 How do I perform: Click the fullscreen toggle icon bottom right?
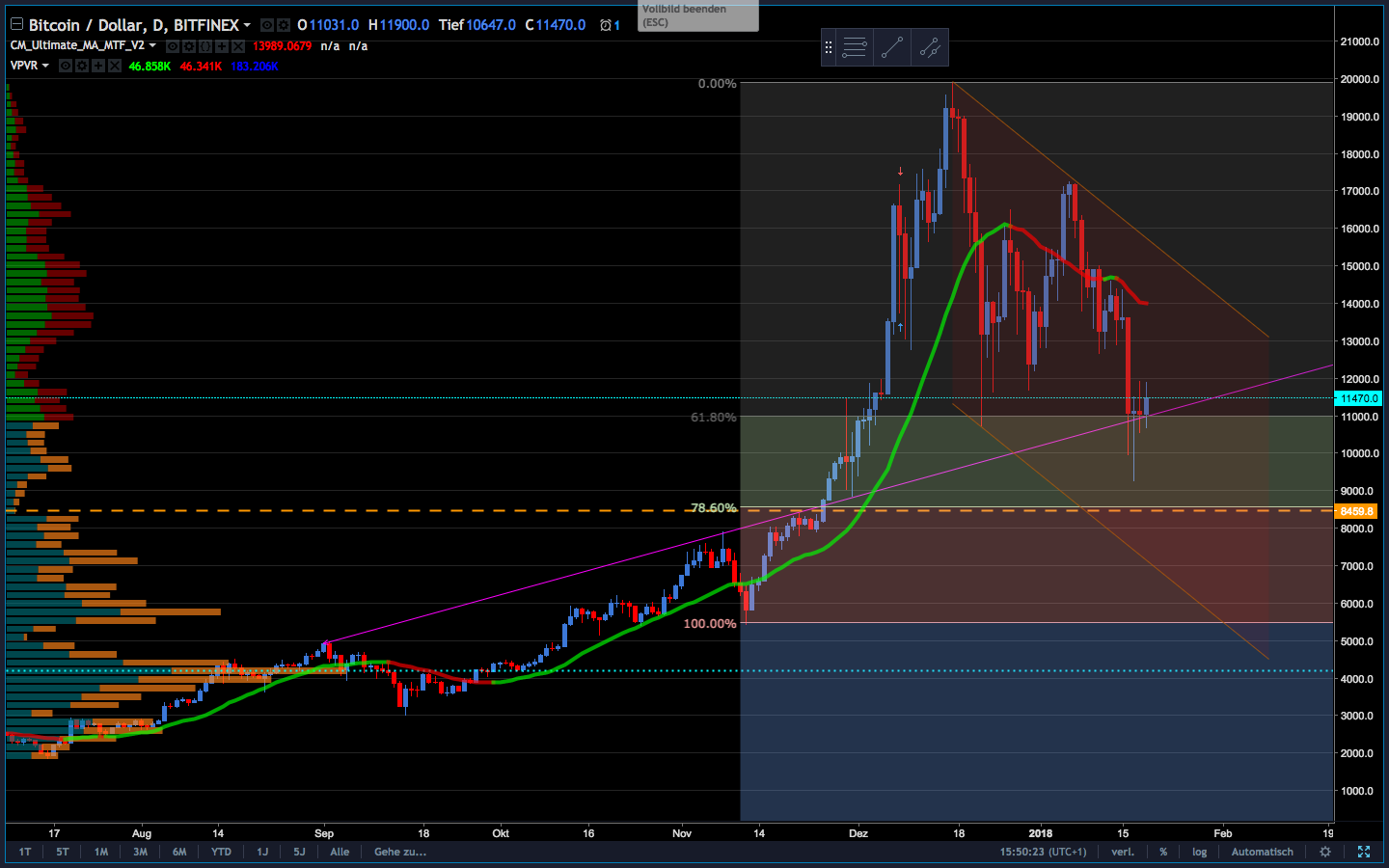(1364, 852)
